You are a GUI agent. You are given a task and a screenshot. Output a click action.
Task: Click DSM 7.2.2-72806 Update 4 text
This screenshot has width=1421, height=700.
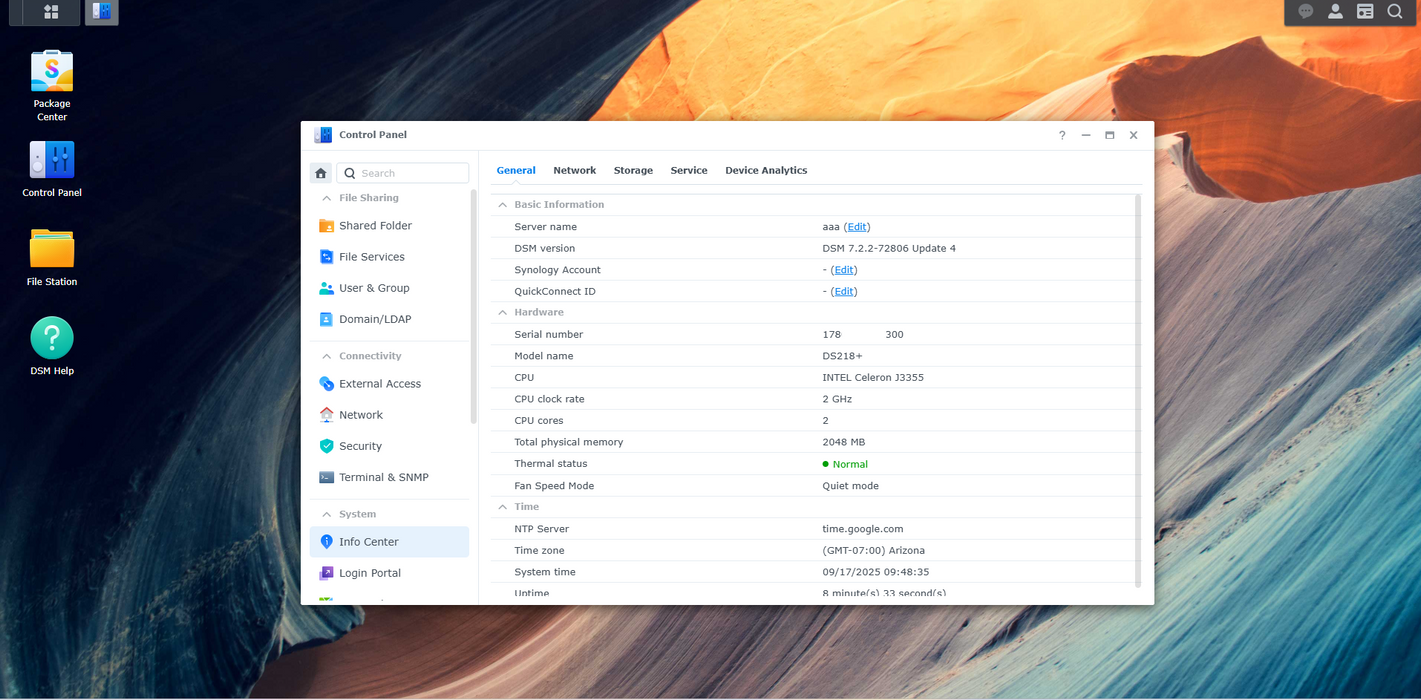889,249
